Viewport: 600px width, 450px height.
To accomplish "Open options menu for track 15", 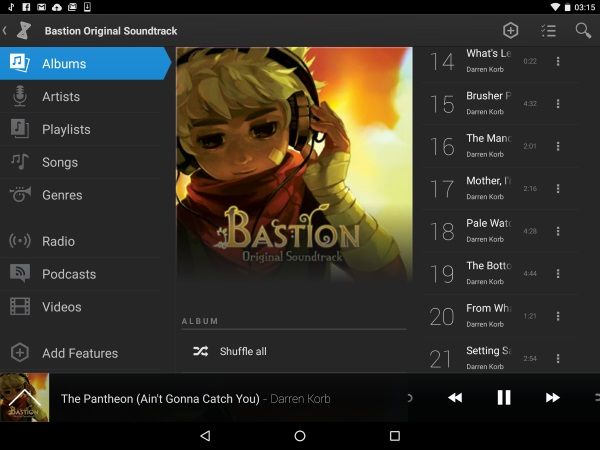I will (x=558, y=104).
